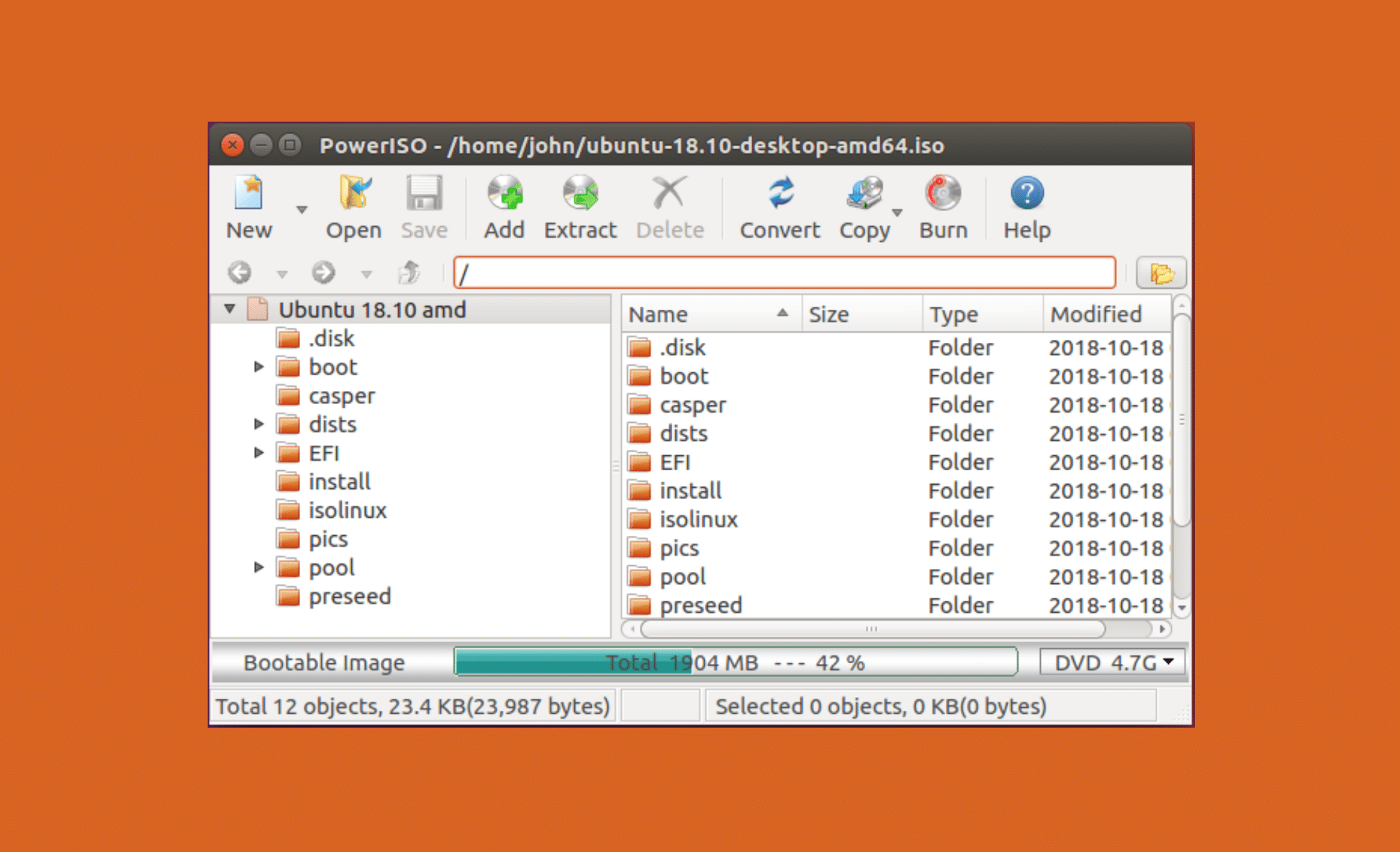Open the DVD 4.7G media size dropdown

[1113, 662]
